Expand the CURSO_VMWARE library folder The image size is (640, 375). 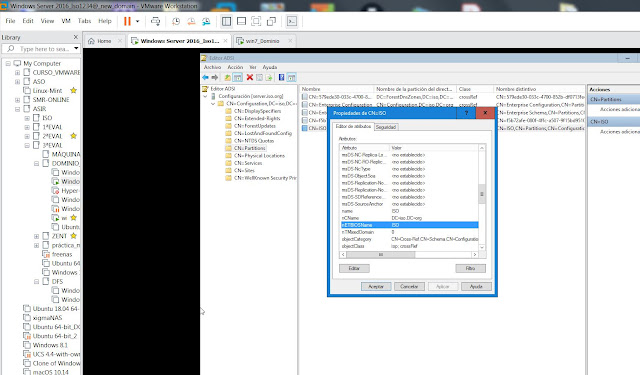pos(18,73)
